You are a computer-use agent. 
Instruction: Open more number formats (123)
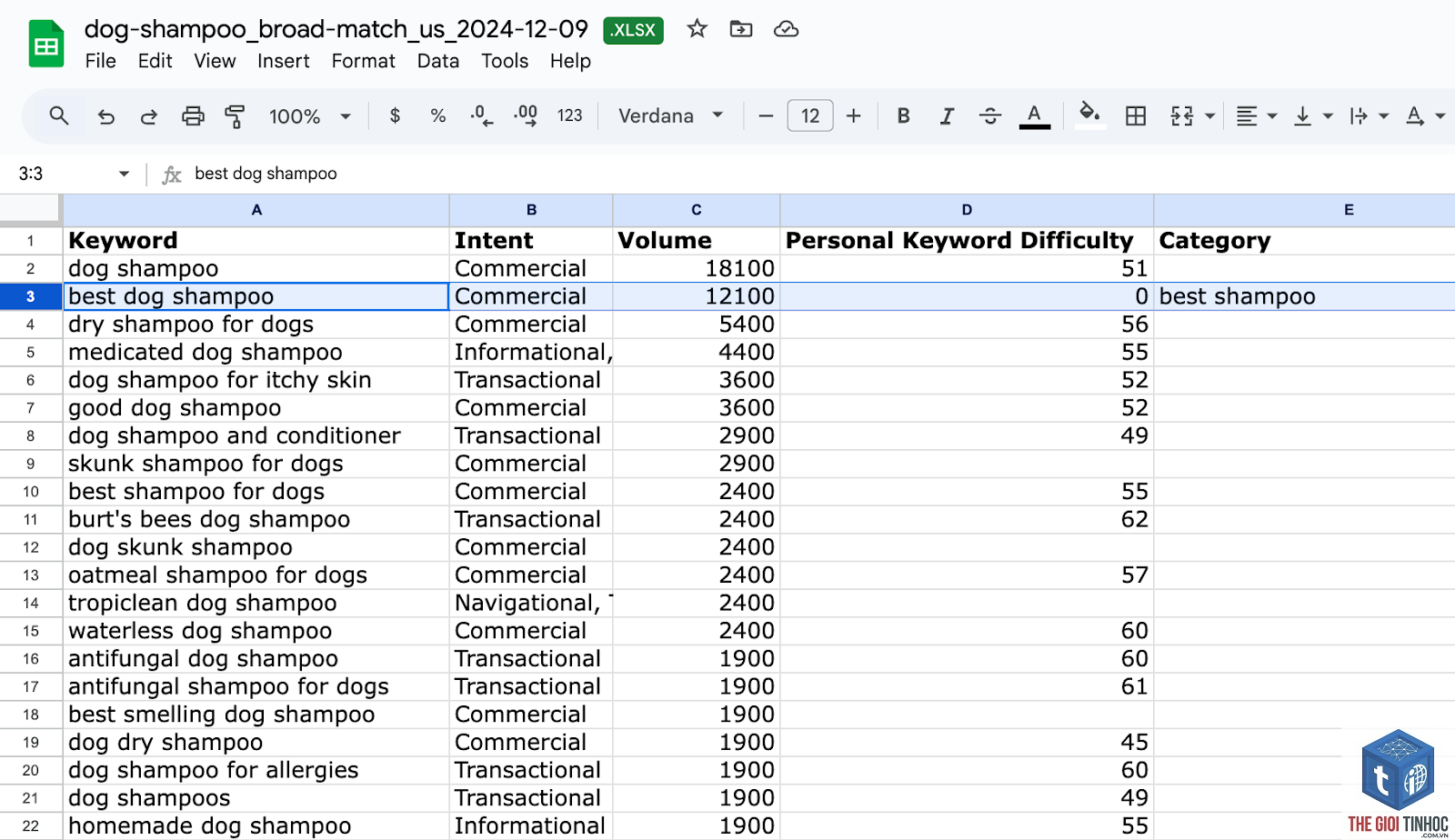[x=570, y=115]
